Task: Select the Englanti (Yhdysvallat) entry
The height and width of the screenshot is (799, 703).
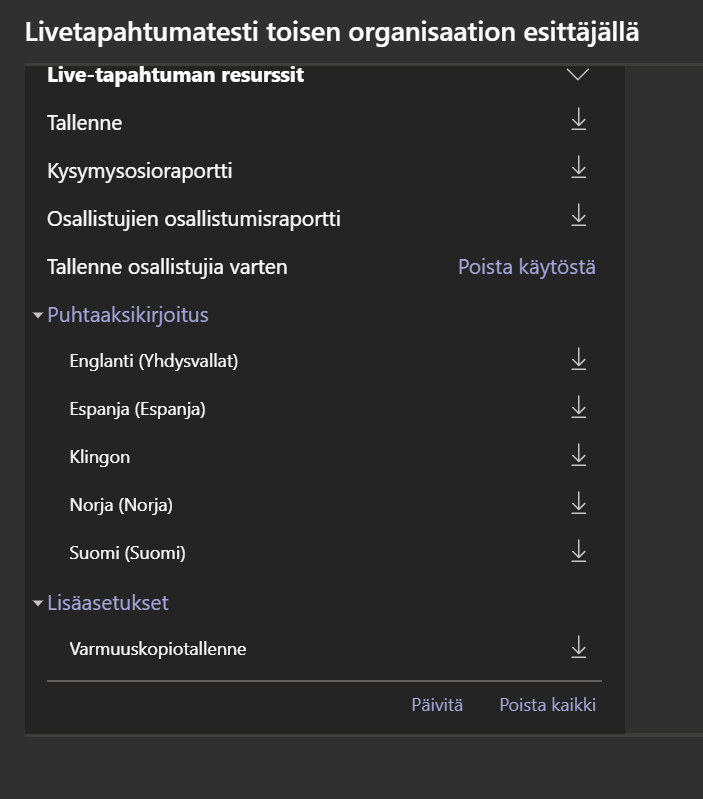Action: point(153,361)
